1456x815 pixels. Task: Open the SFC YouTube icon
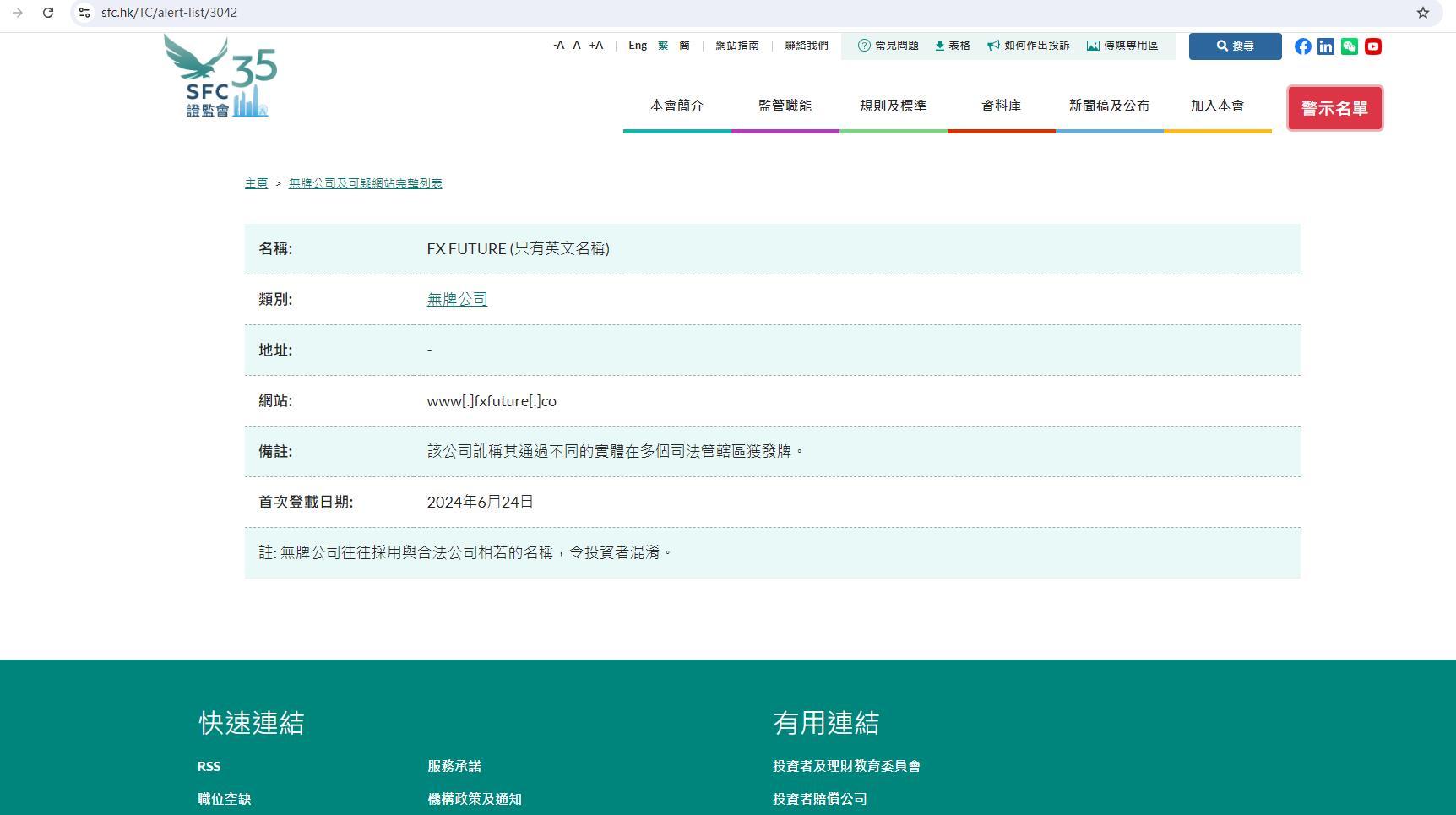[1373, 46]
